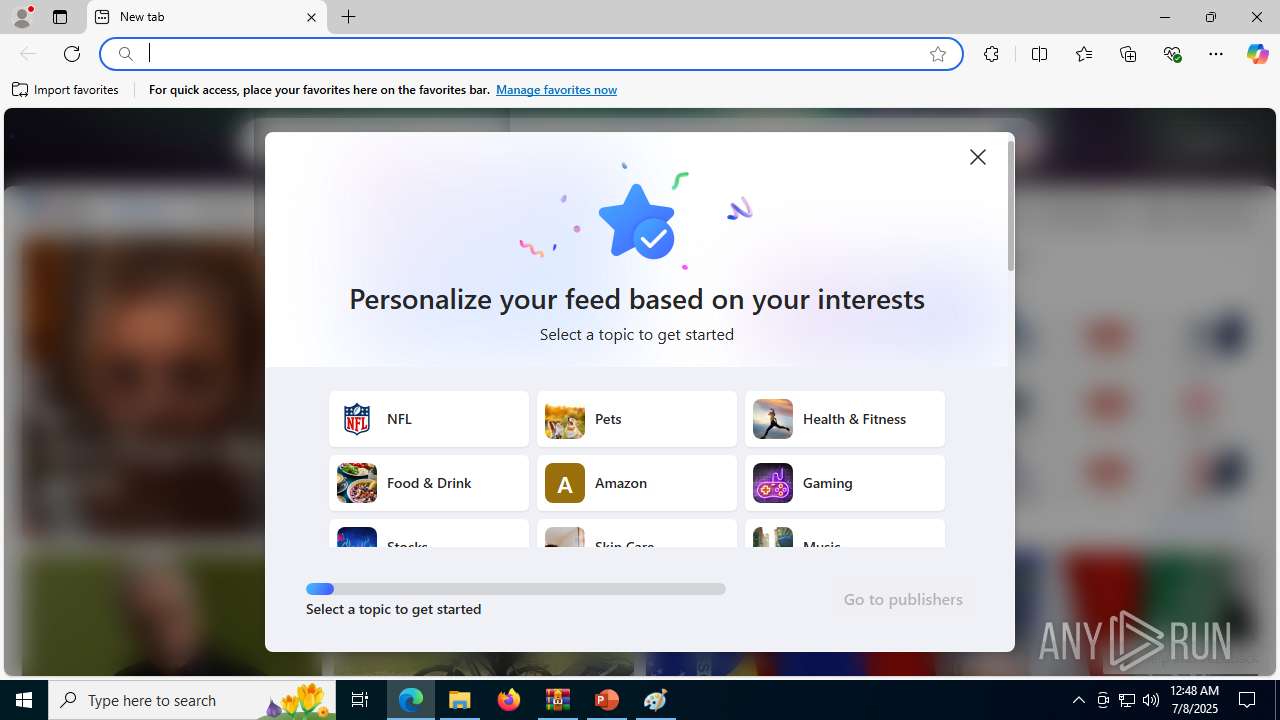Open the Extensions icon
The width and height of the screenshot is (1280, 720).
click(991, 54)
